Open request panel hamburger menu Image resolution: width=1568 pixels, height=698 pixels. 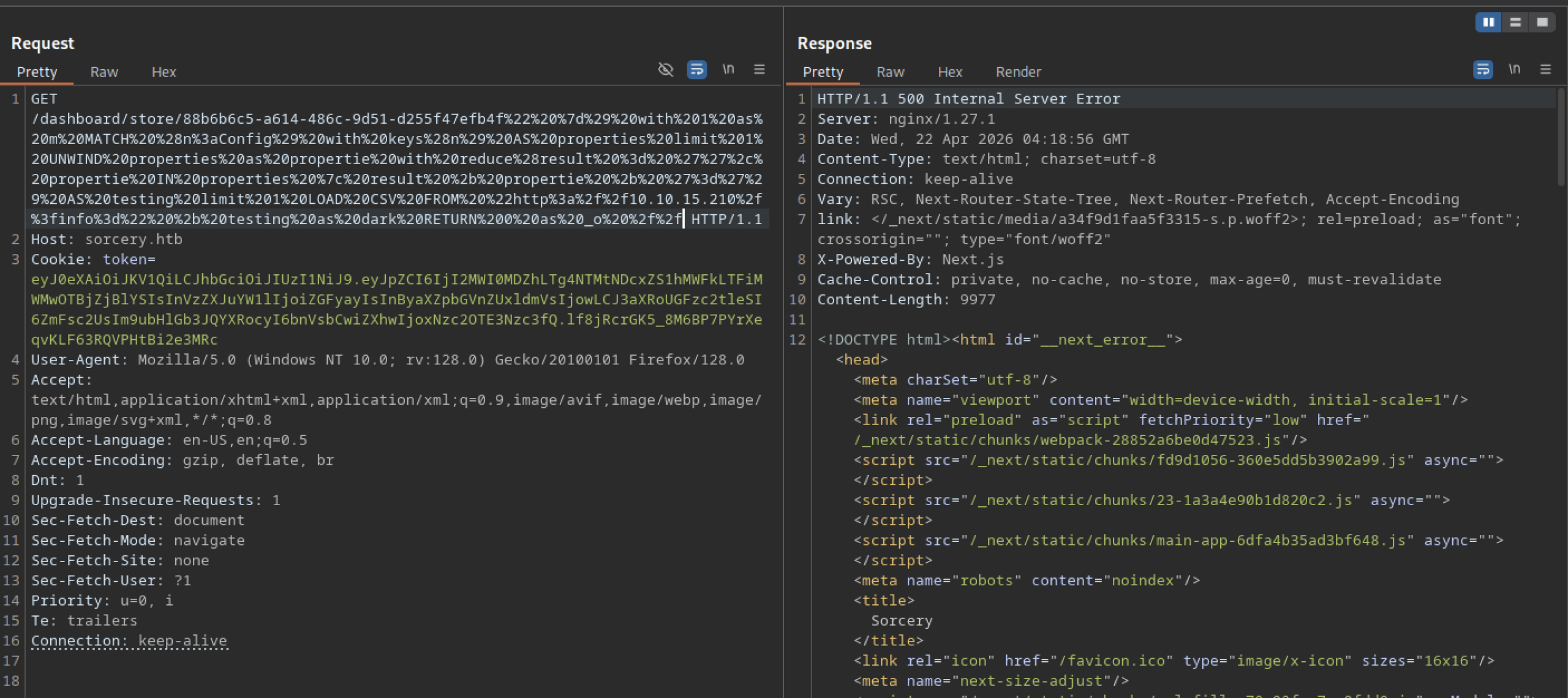coord(759,70)
